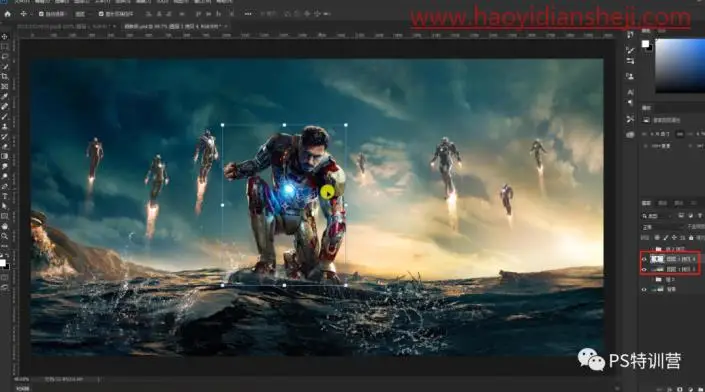Select the Blur tool

[4, 166]
